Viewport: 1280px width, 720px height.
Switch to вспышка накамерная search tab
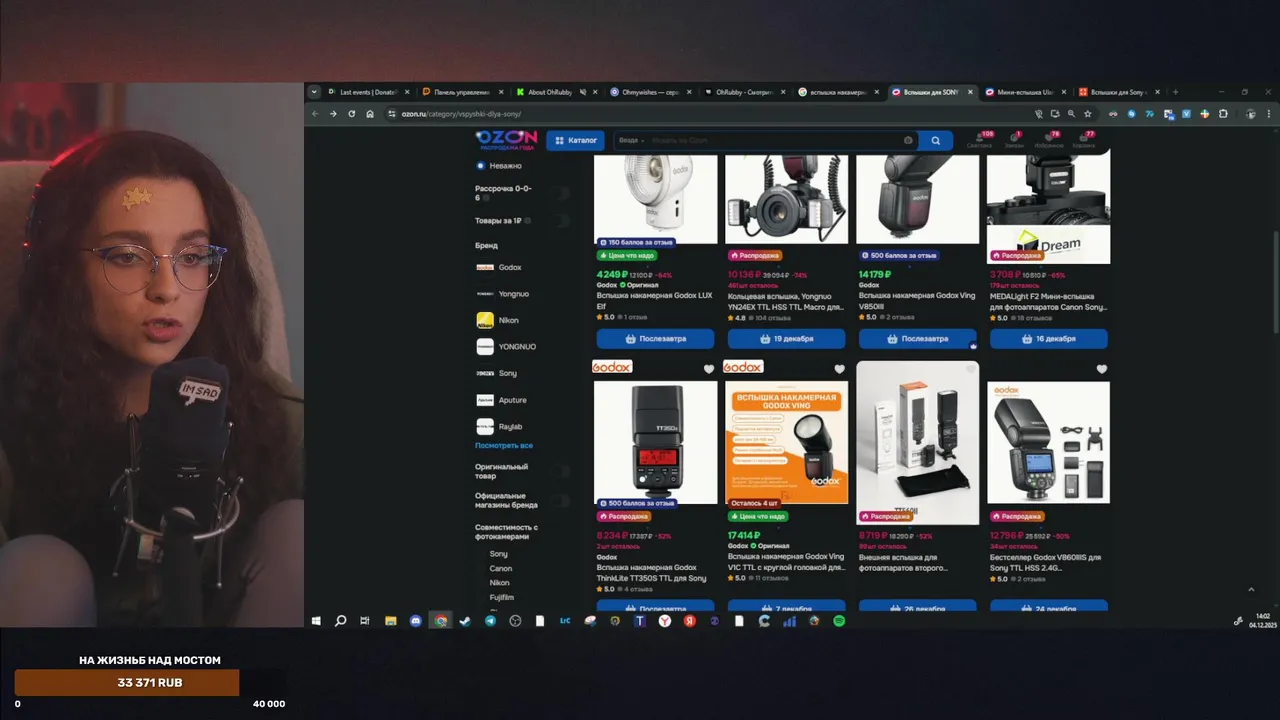tap(837, 92)
